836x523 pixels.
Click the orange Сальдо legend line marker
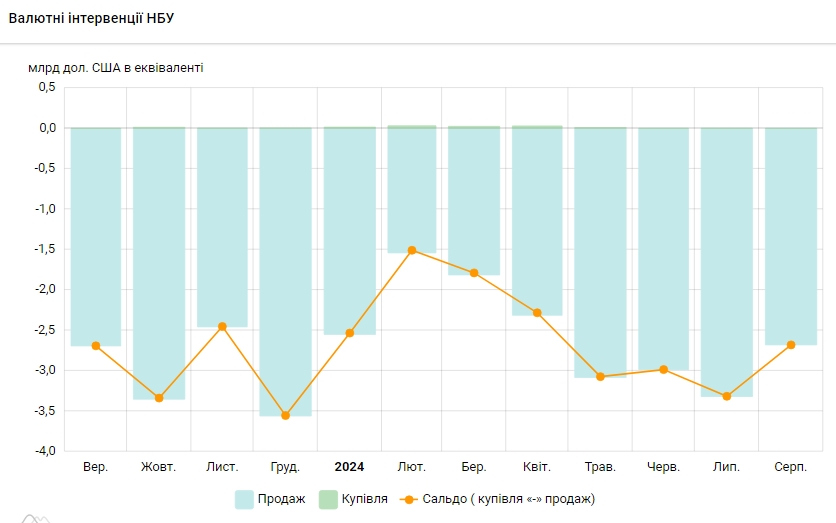click(x=408, y=498)
